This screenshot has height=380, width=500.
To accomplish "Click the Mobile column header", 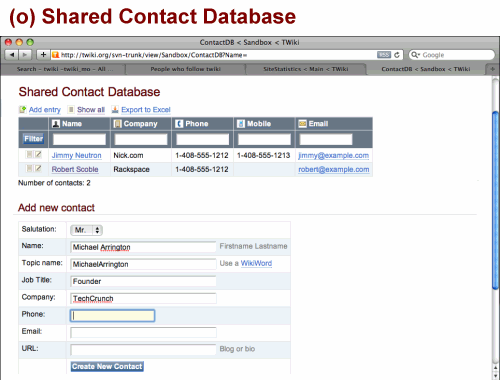I will click(x=264, y=124).
